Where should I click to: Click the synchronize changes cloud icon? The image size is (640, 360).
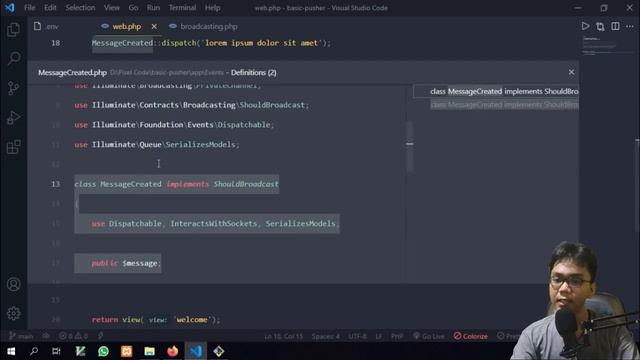46,336
